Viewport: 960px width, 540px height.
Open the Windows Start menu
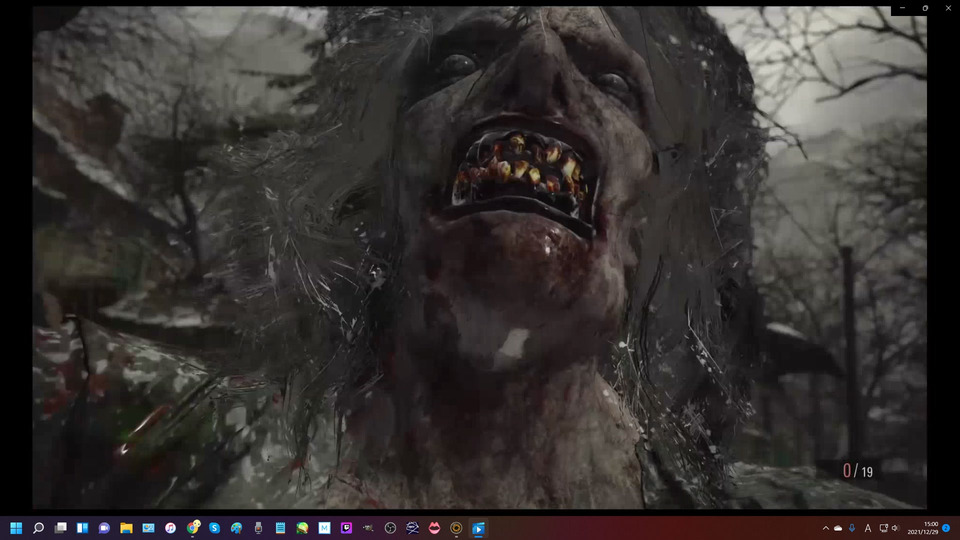16,528
